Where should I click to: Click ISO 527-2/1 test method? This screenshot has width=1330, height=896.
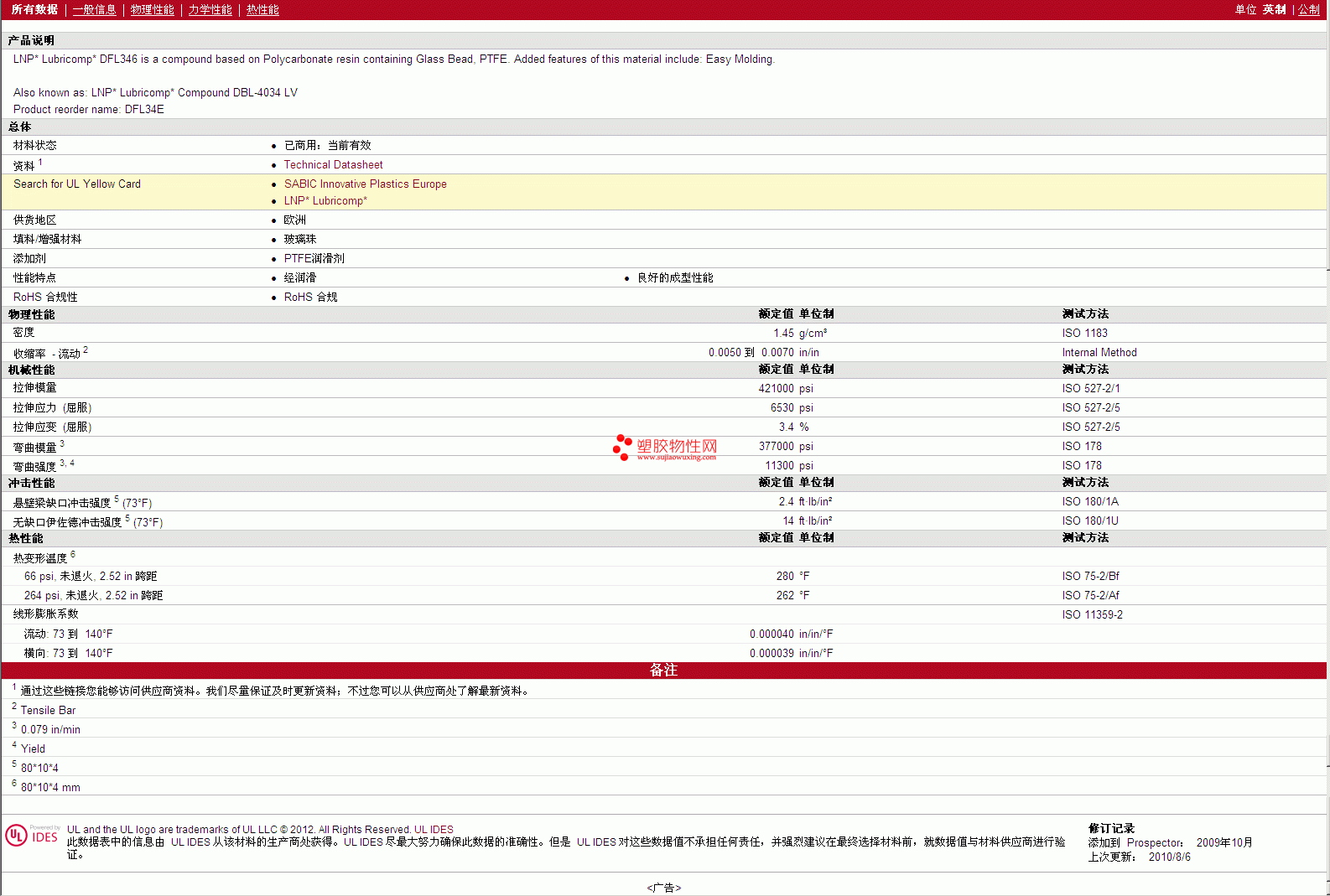[1090, 389]
